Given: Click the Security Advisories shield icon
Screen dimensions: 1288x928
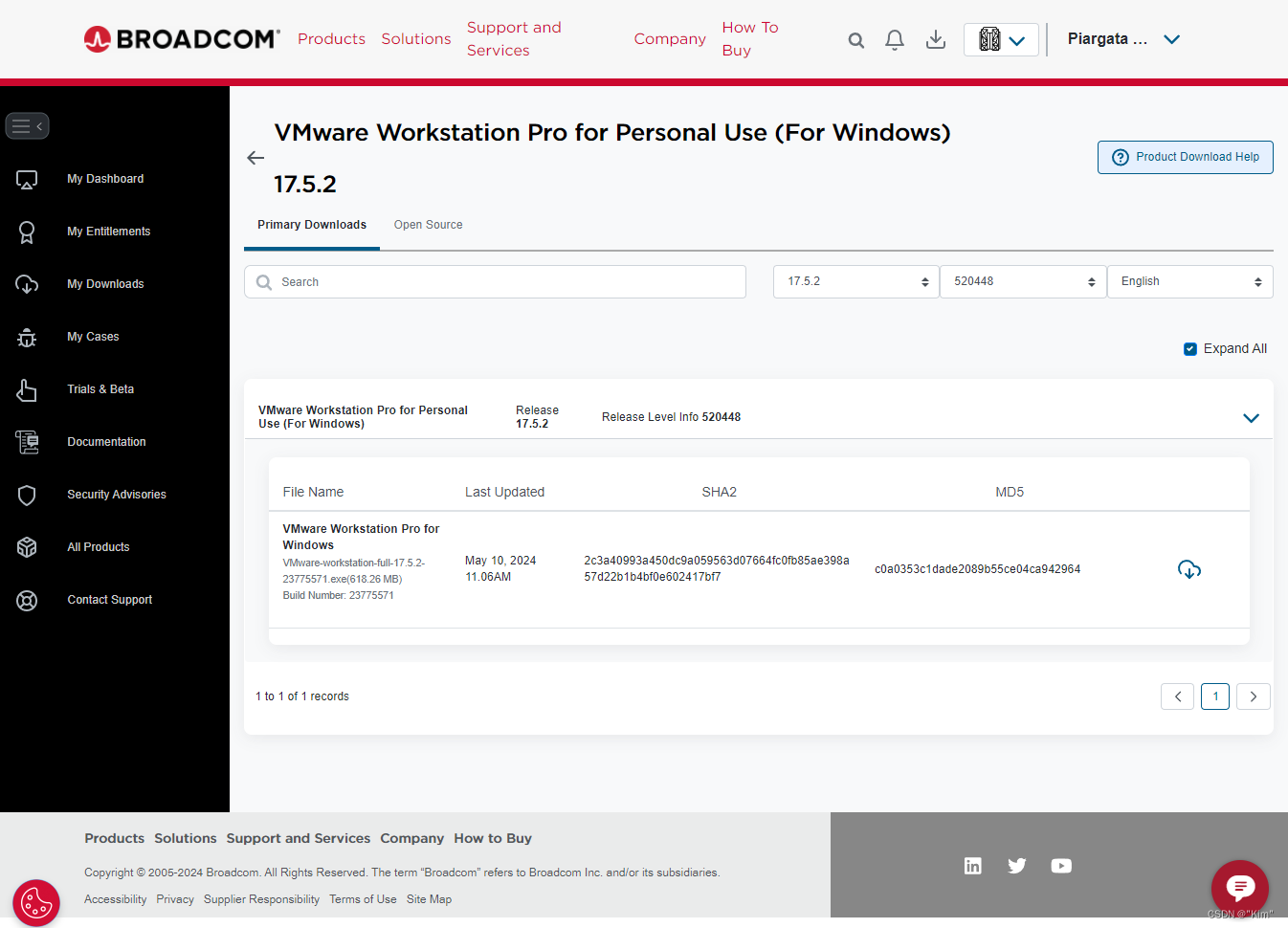Looking at the screenshot, I should click(x=27, y=495).
